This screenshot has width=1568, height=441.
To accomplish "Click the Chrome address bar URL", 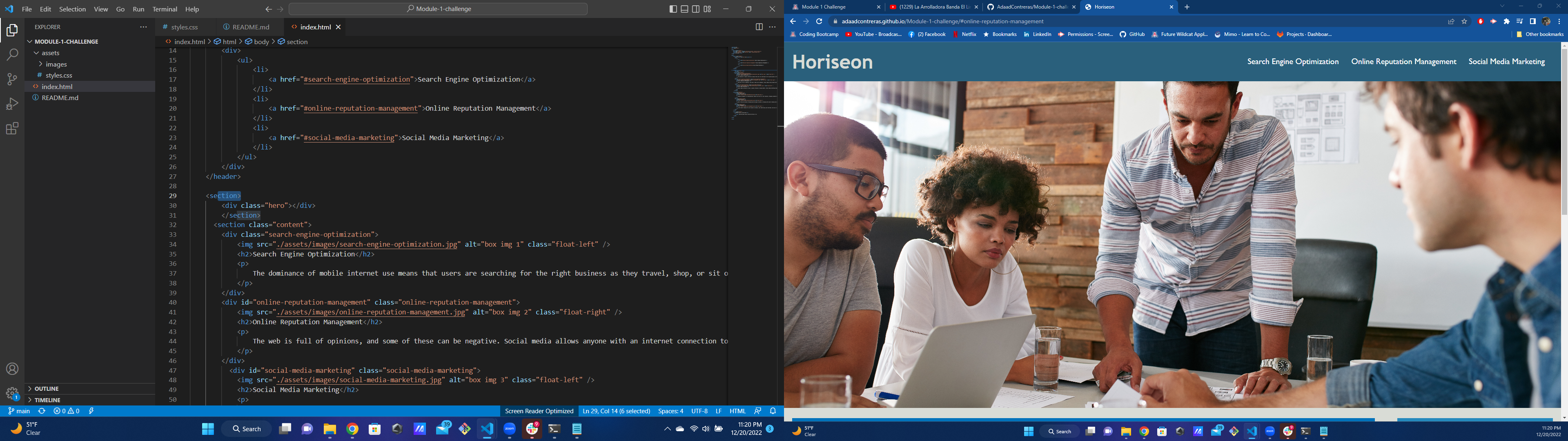I will pyautogui.click(x=943, y=21).
